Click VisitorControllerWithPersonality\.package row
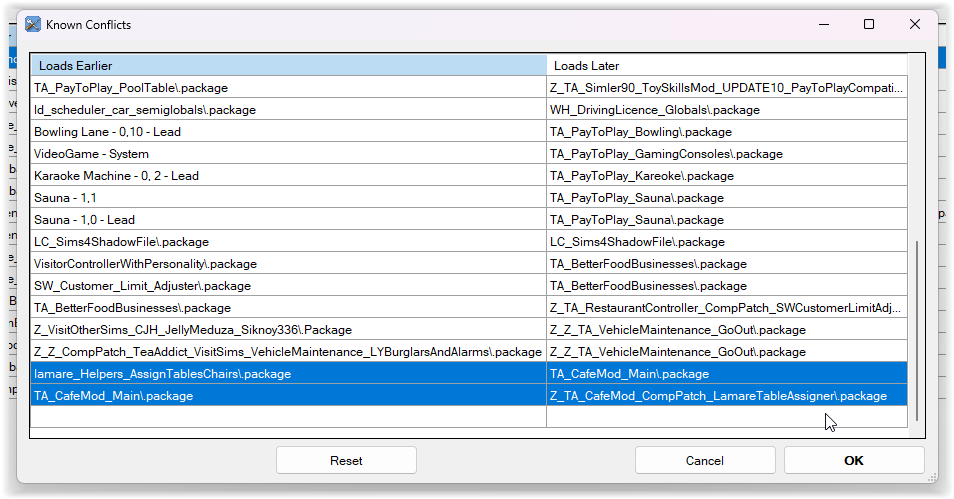Viewport: 954px width, 499px height. point(145,264)
